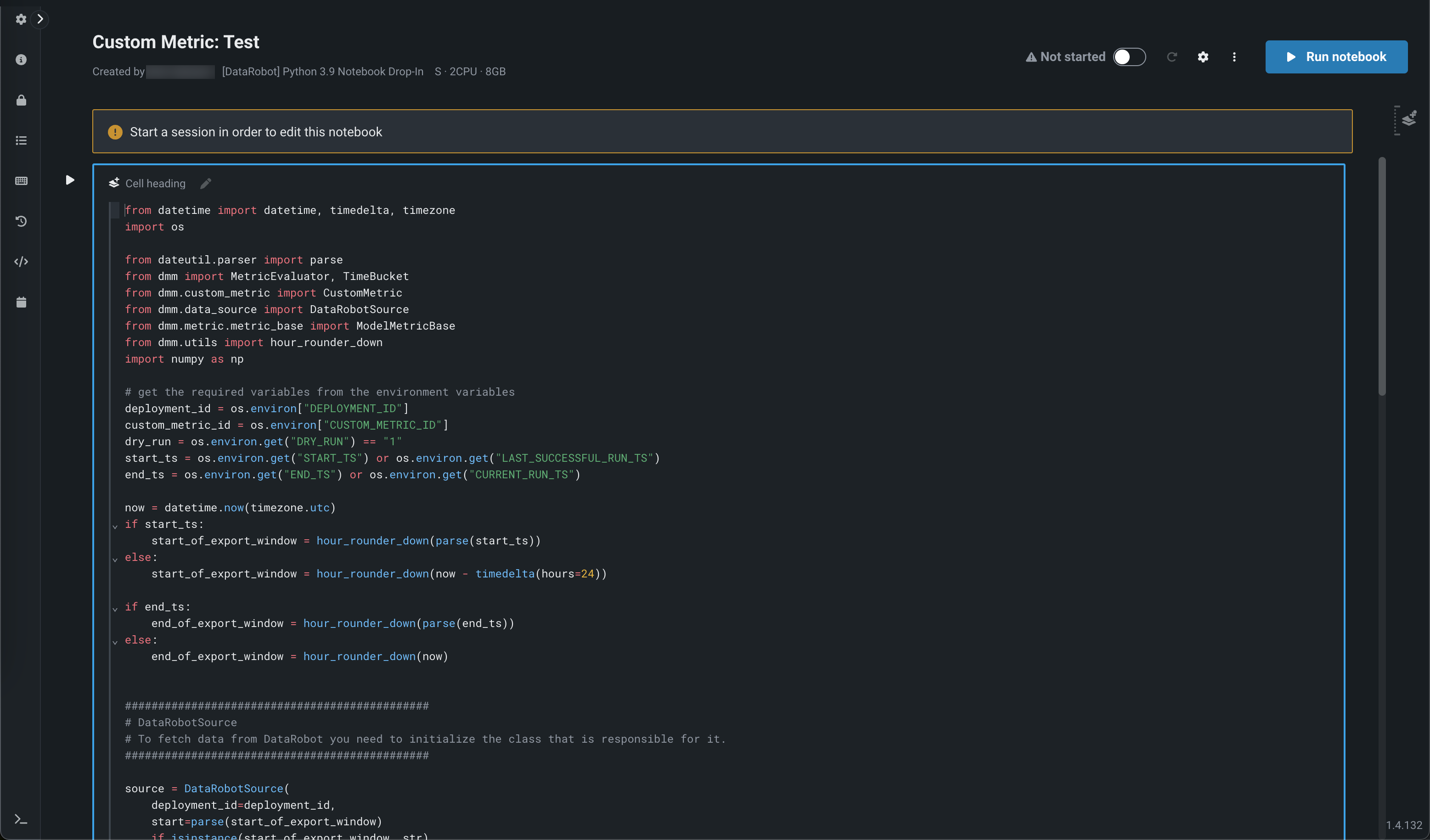The width and height of the screenshot is (1430, 840).
Task: Open notebook environment settings gear
Action: point(1203,57)
